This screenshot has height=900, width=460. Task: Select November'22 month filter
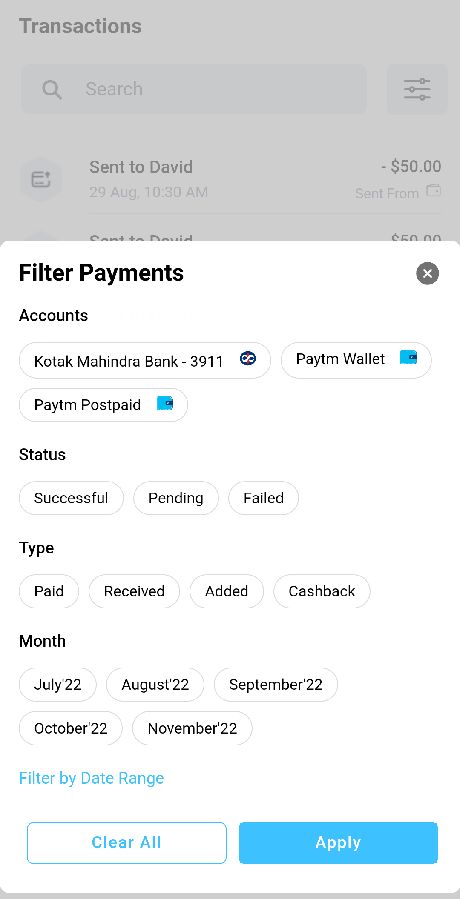pos(192,728)
